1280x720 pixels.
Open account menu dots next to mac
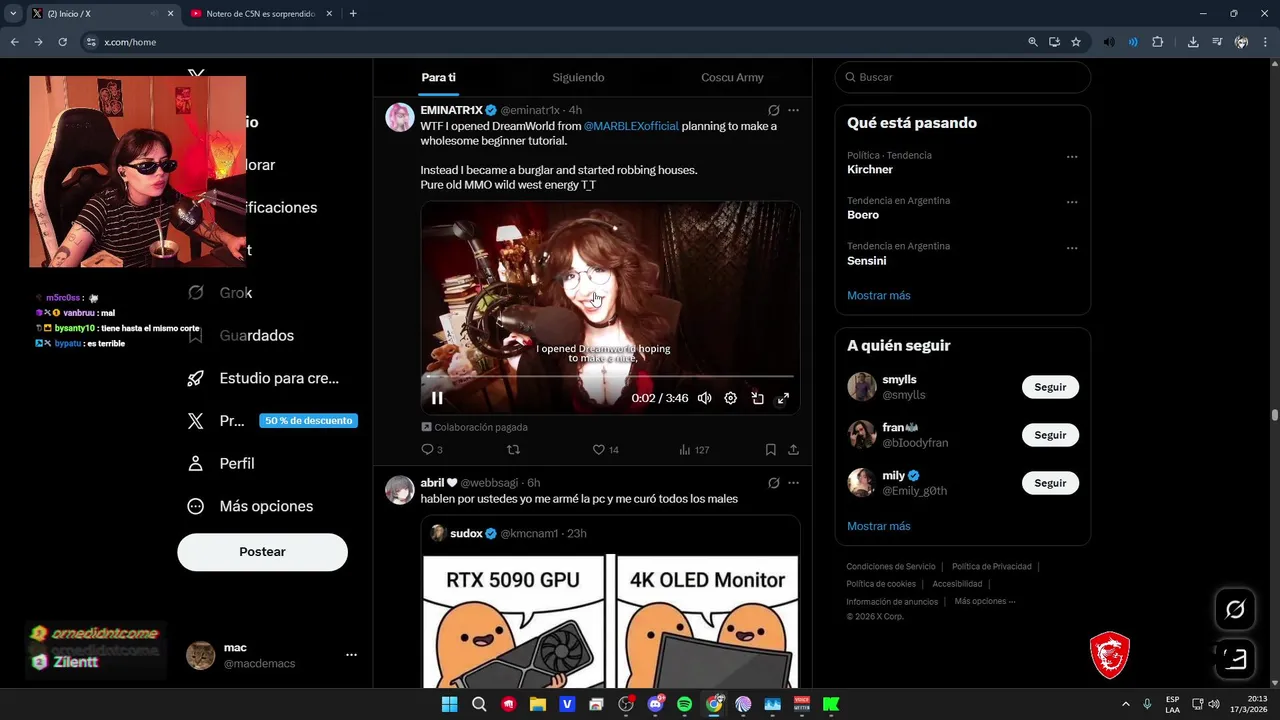pos(351,655)
